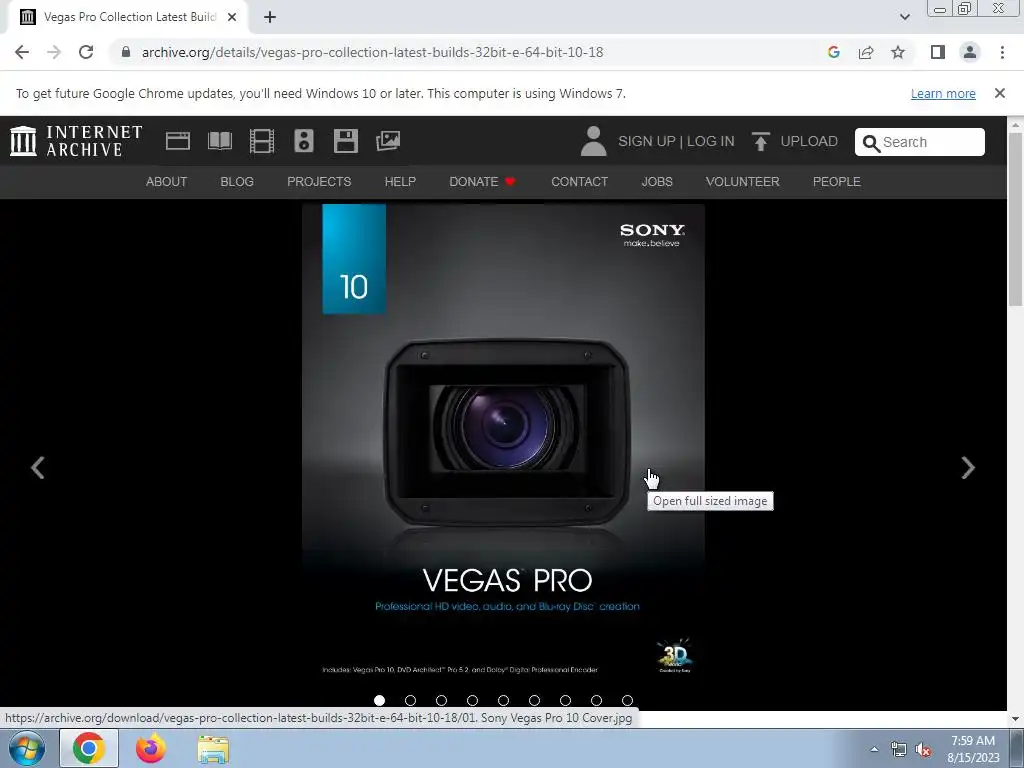Open Chrome side panel

point(938,52)
